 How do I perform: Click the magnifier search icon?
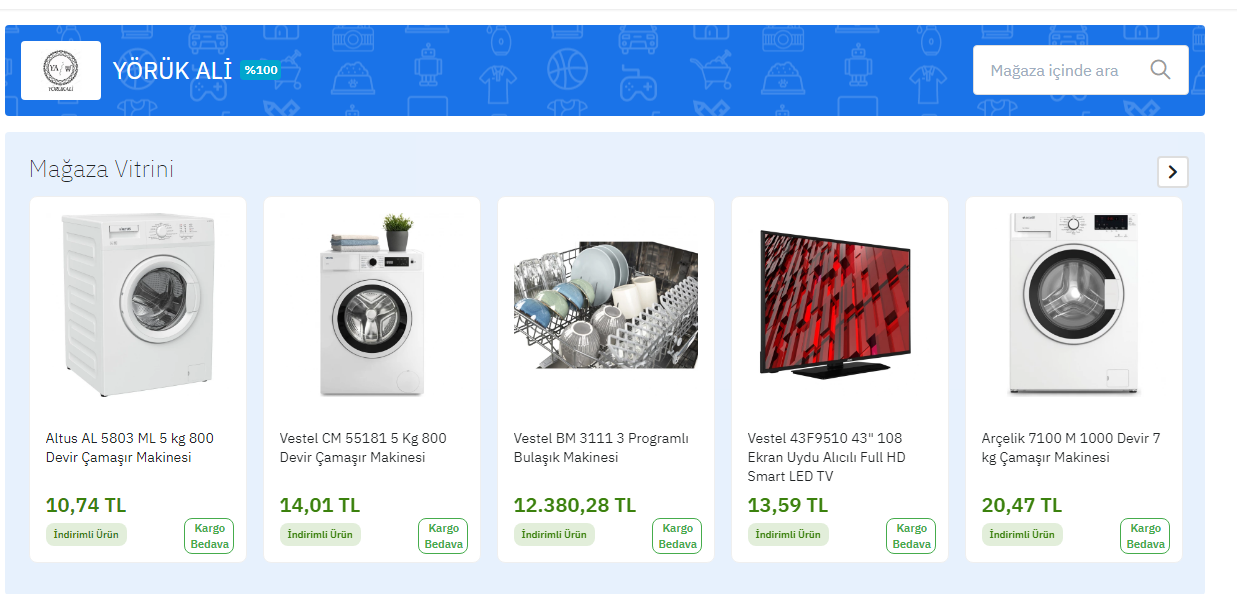pos(1160,70)
